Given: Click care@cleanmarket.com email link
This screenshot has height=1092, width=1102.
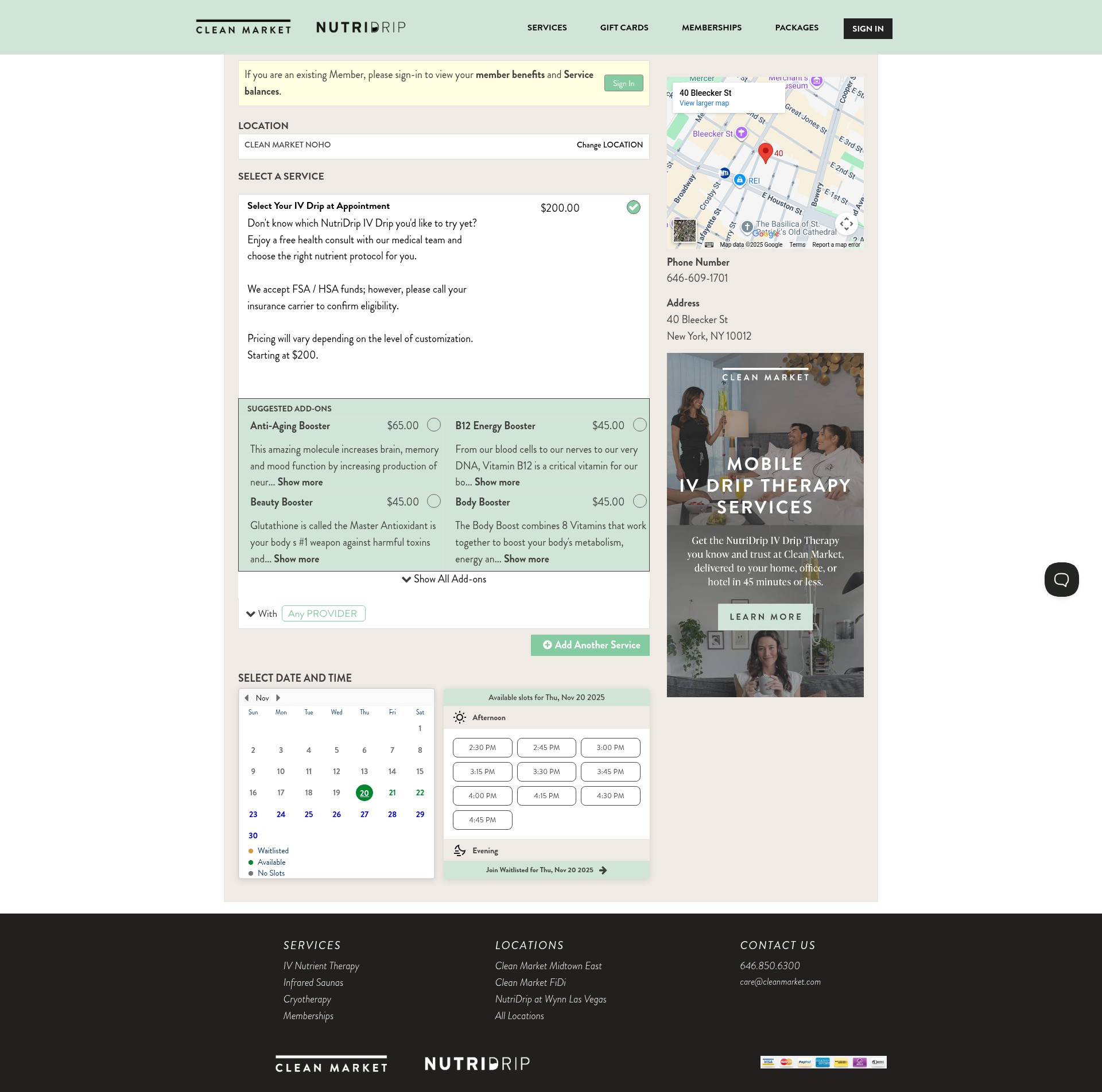Looking at the screenshot, I should [x=780, y=982].
